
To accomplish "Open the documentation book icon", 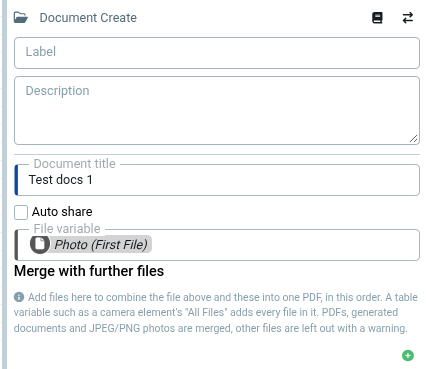I will [x=377, y=18].
